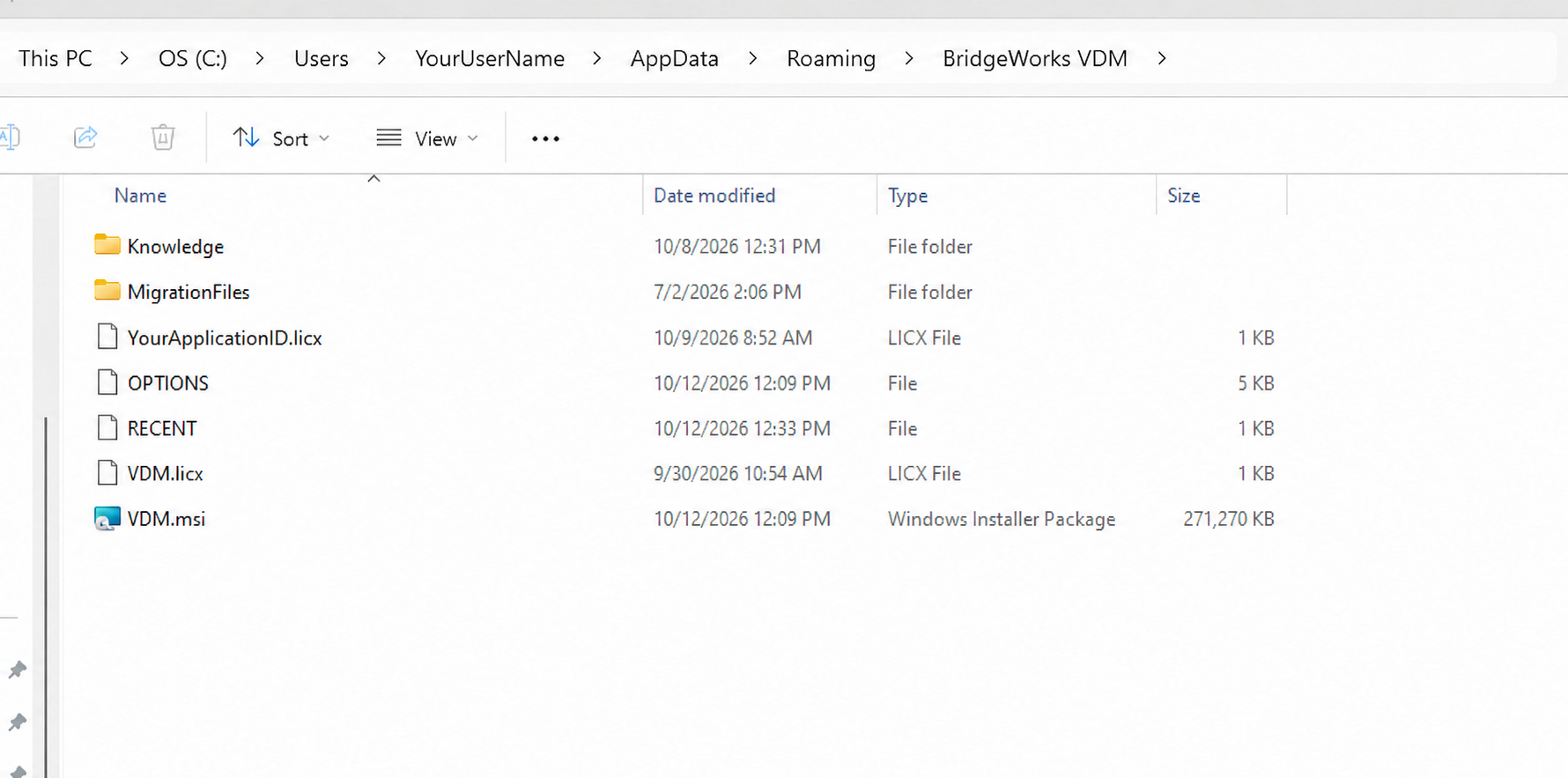Select the VDM.licx file name
The height and width of the screenshot is (778, 1568).
[166, 473]
